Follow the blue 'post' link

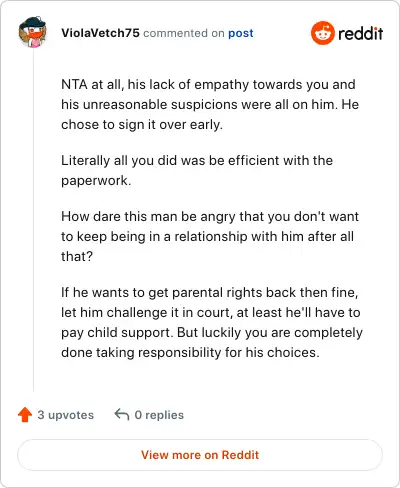click(241, 33)
